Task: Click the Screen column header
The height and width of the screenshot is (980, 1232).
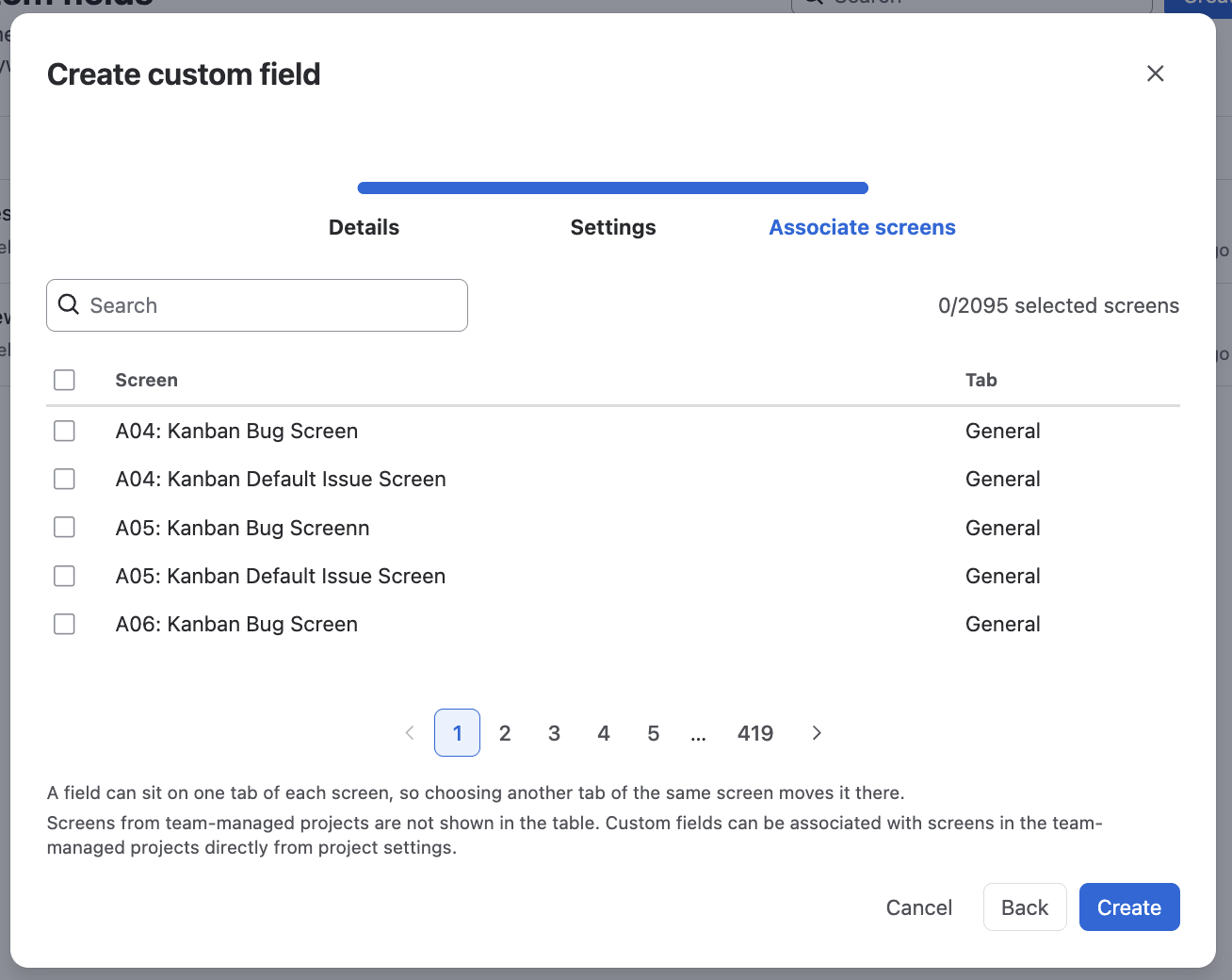Action: [147, 380]
